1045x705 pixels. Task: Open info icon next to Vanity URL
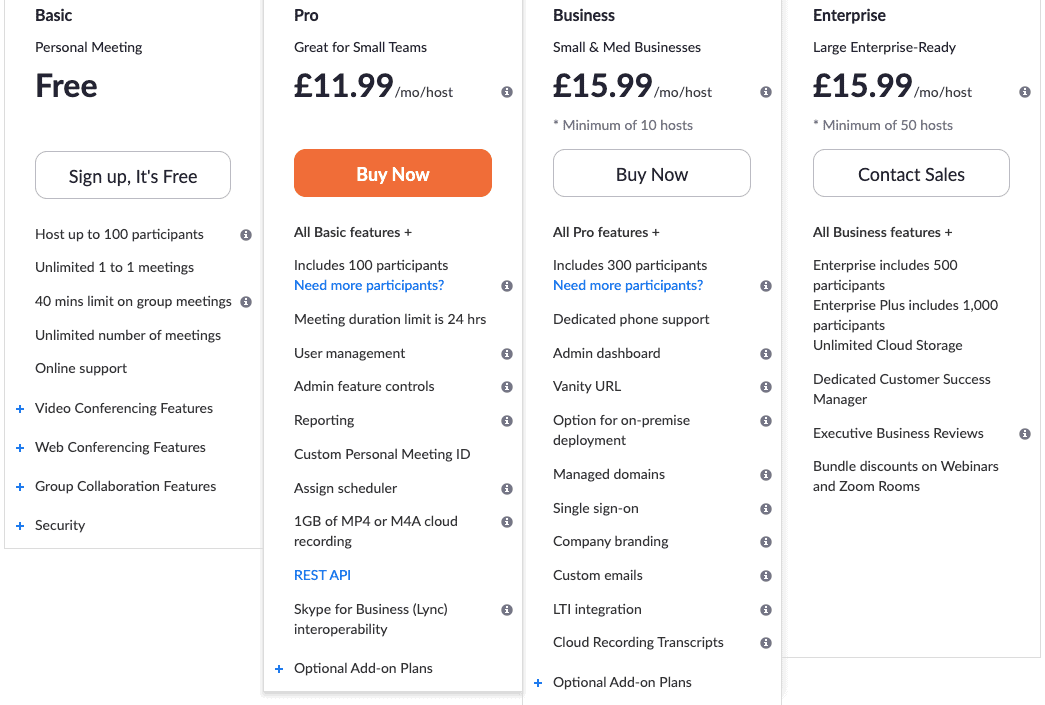766,387
